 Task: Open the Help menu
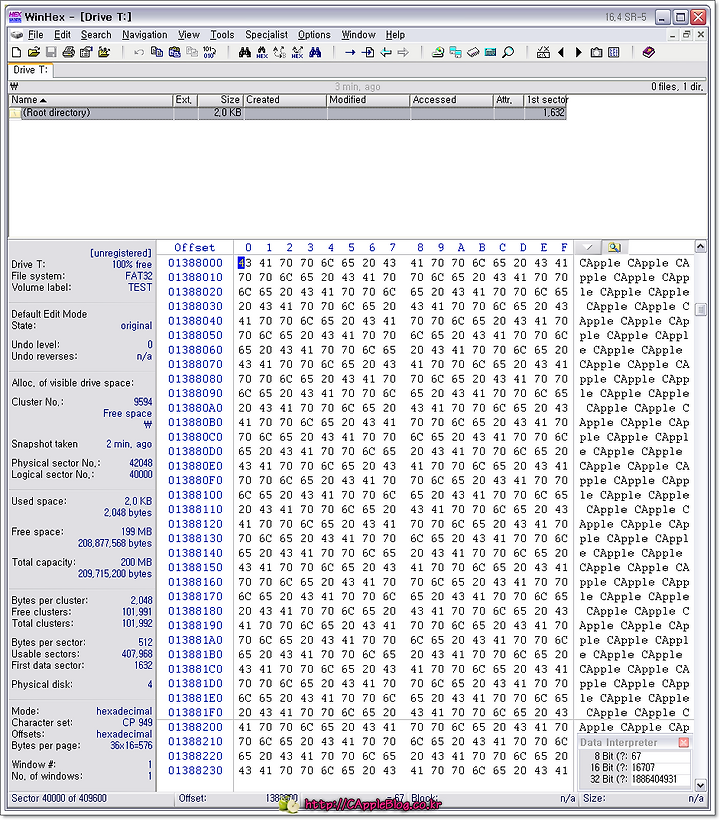coord(395,35)
